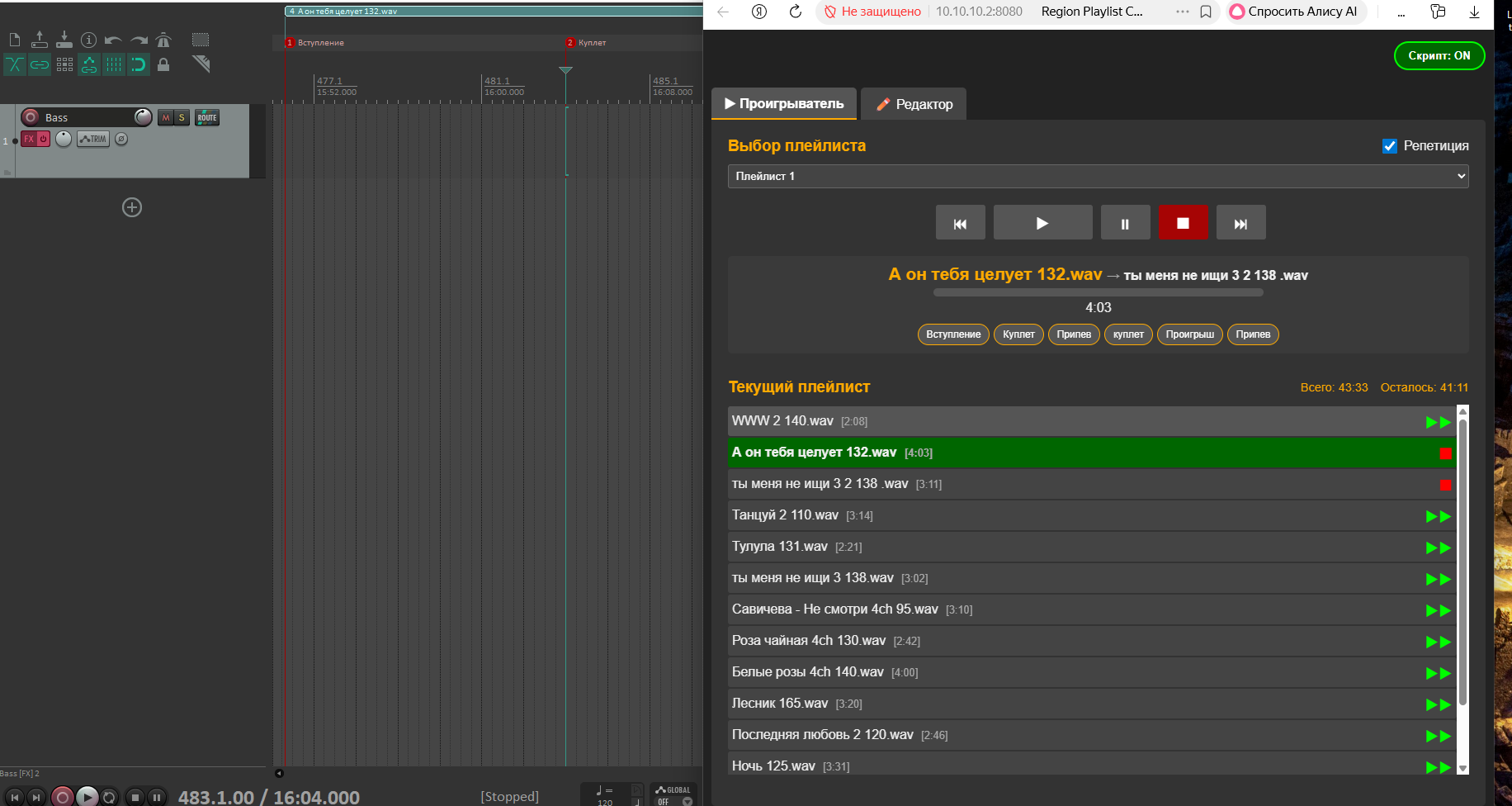Toggle envelope points move with items button
This screenshot has height=806, width=1512.
tap(89, 64)
